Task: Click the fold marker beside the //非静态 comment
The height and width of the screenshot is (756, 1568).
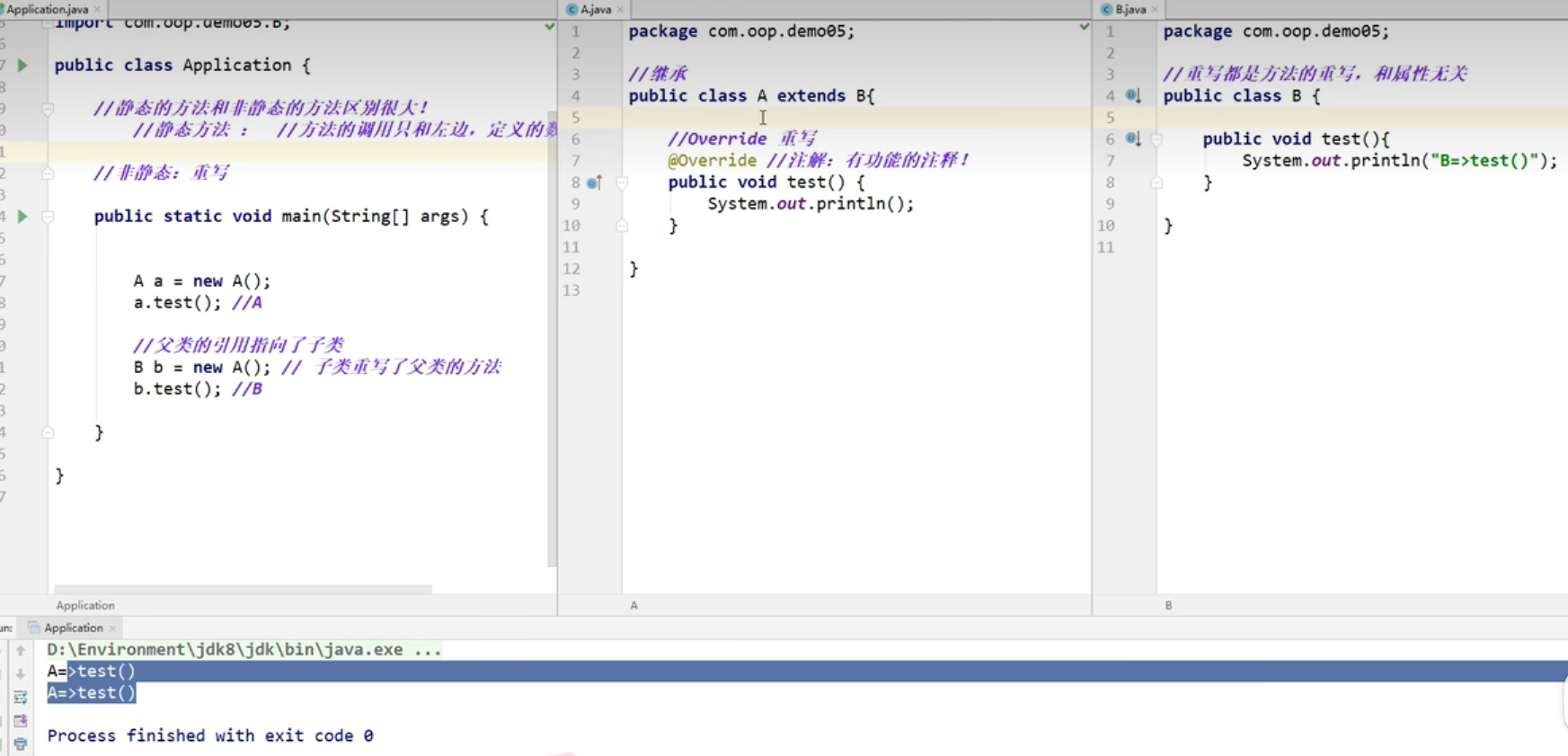Action: [48, 173]
